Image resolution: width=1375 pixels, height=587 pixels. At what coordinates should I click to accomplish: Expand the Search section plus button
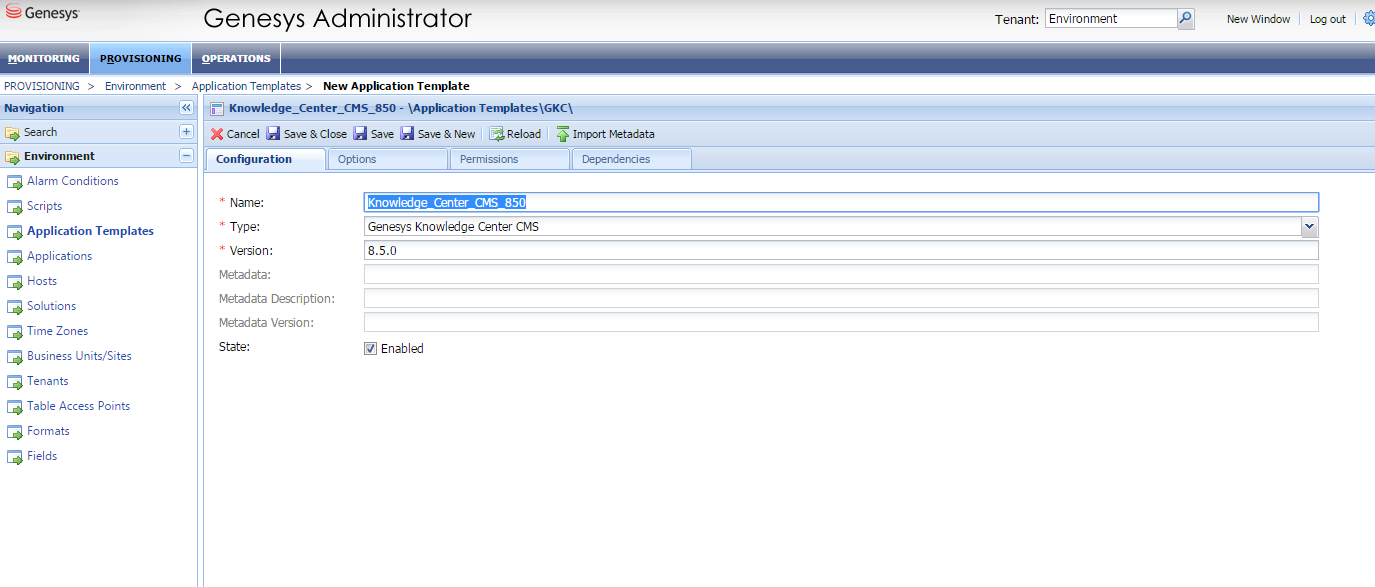(x=186, y=132)
